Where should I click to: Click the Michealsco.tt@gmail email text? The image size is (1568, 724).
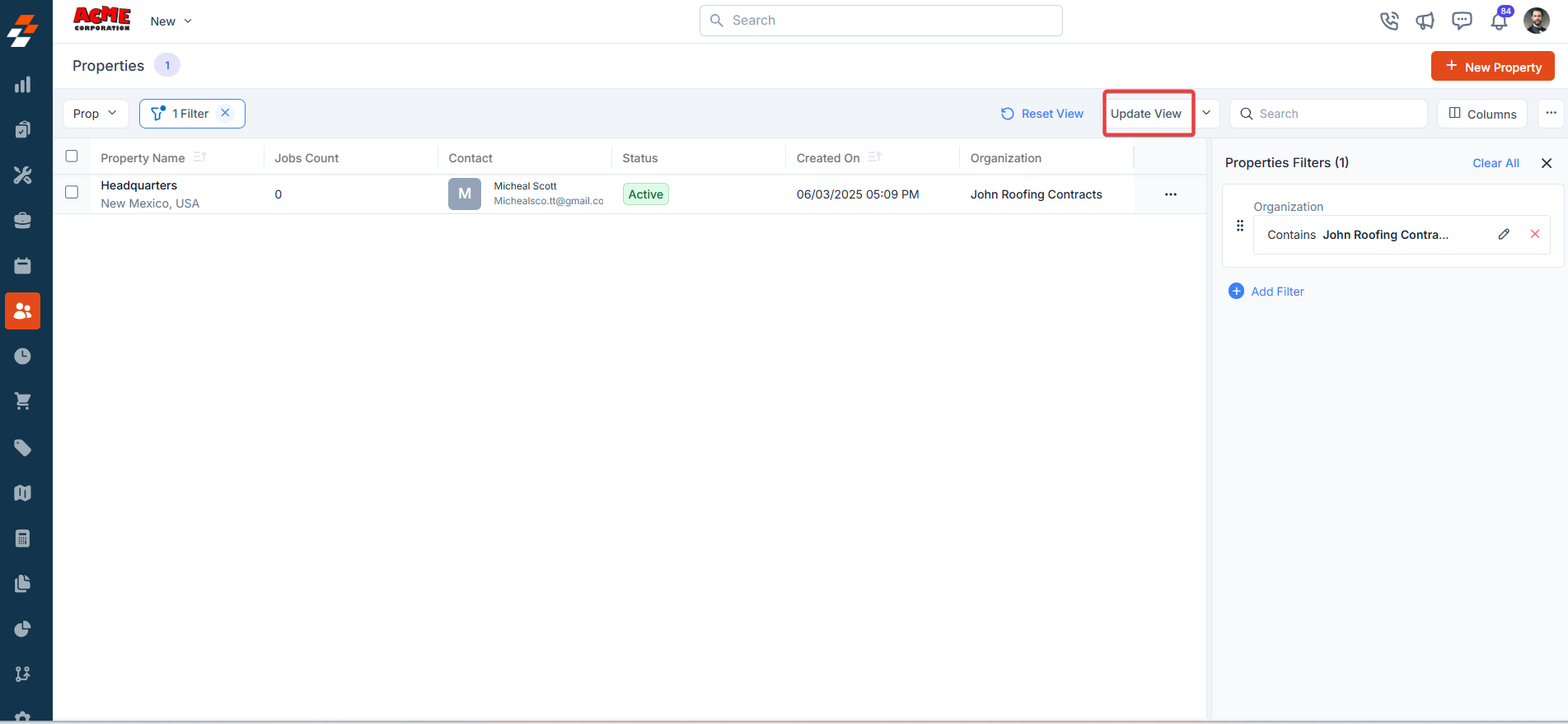[x=549, y=201]
